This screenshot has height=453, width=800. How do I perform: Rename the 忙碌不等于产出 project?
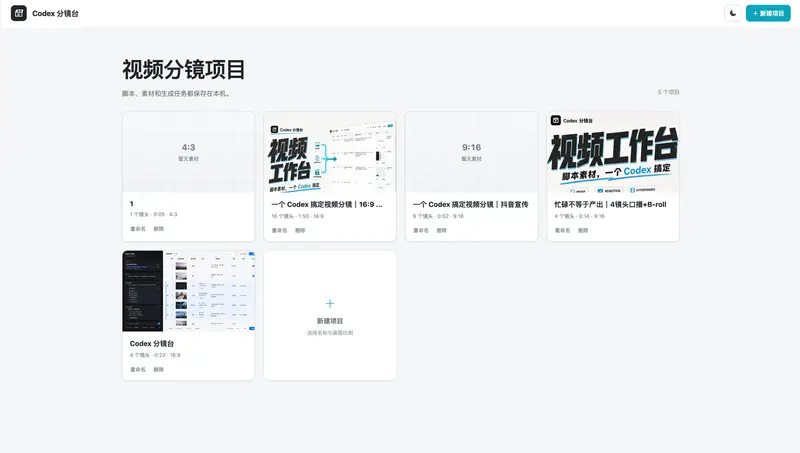click(562, 230)
